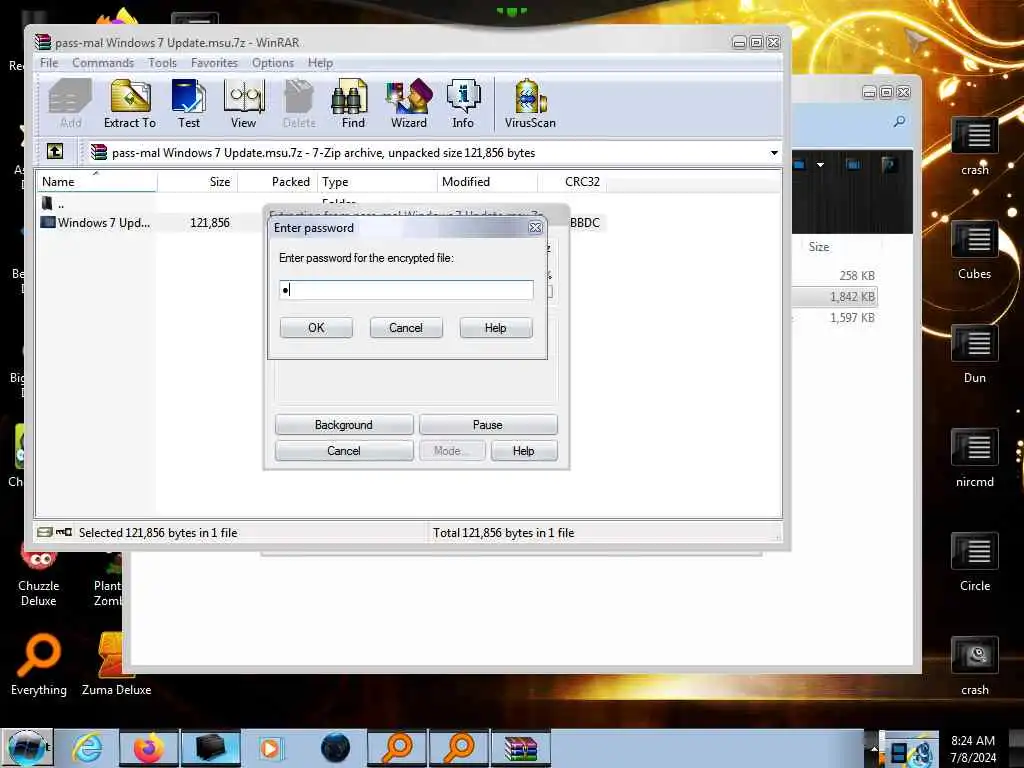Sort by Modified column header
Screen dimensions: 1024x768
click(x=487, y=182)
